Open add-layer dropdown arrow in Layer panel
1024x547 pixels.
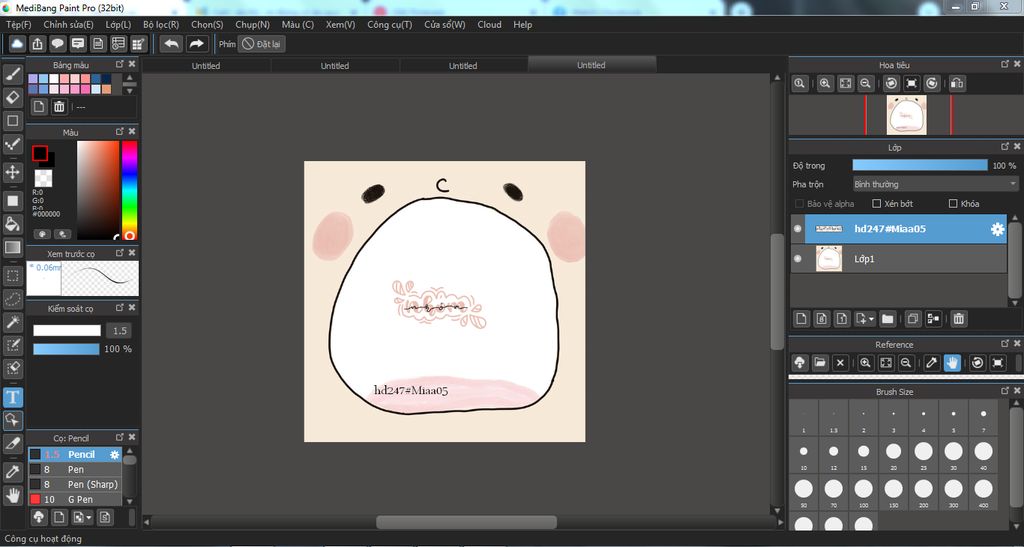pyautogui.click(x=872, y=319)
